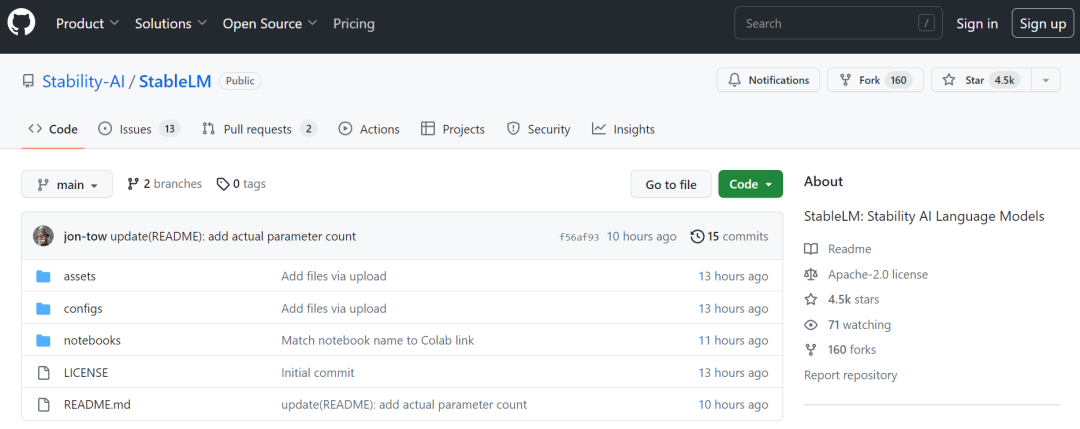Open the Notifications bell button
Image resolution: width=1080 pixels, height=429 pixels.
pos(768,80)
